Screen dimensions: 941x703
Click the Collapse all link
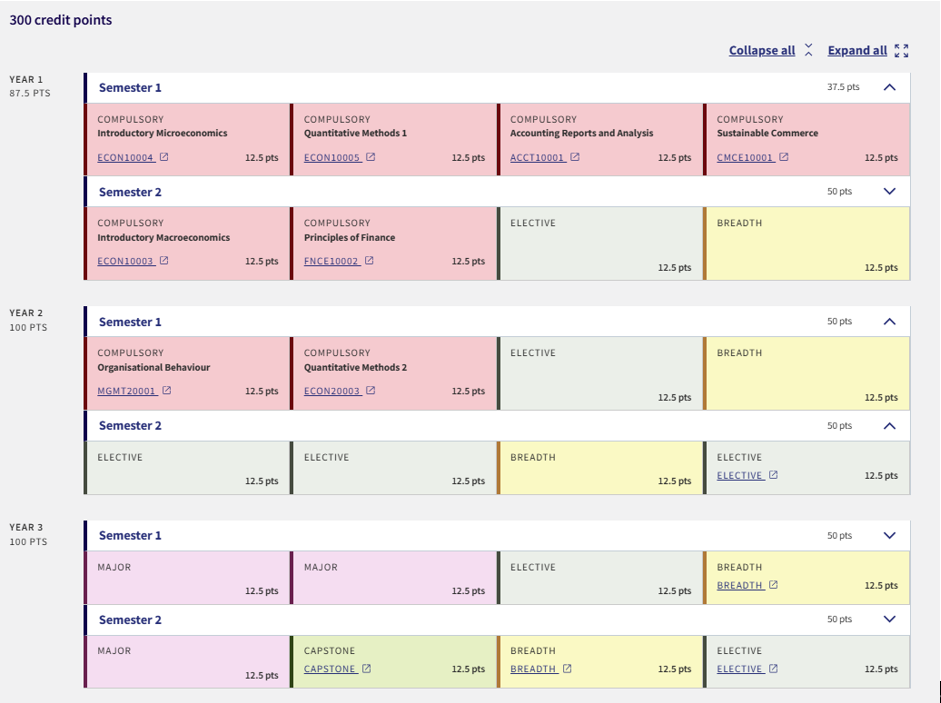[761, 51]
